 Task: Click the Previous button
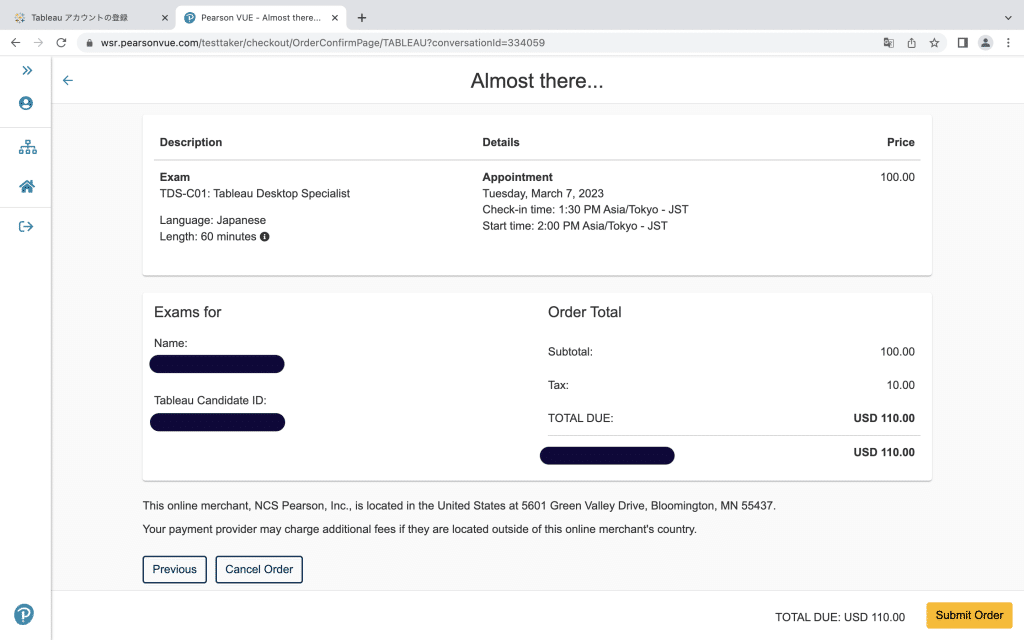pos(175,569)
